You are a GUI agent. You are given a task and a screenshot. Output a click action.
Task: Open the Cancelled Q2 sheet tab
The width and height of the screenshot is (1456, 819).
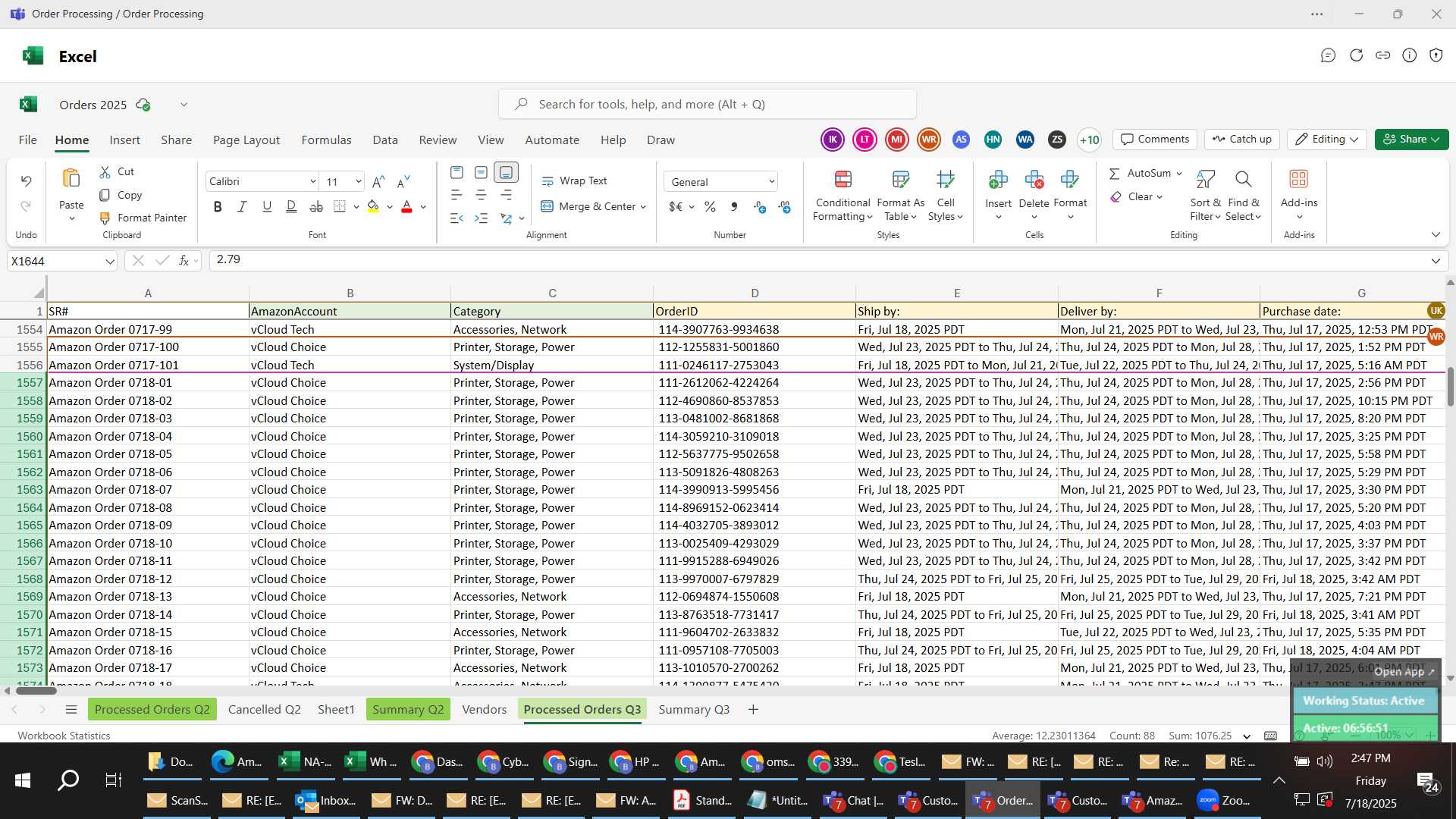tap(264, 710)
